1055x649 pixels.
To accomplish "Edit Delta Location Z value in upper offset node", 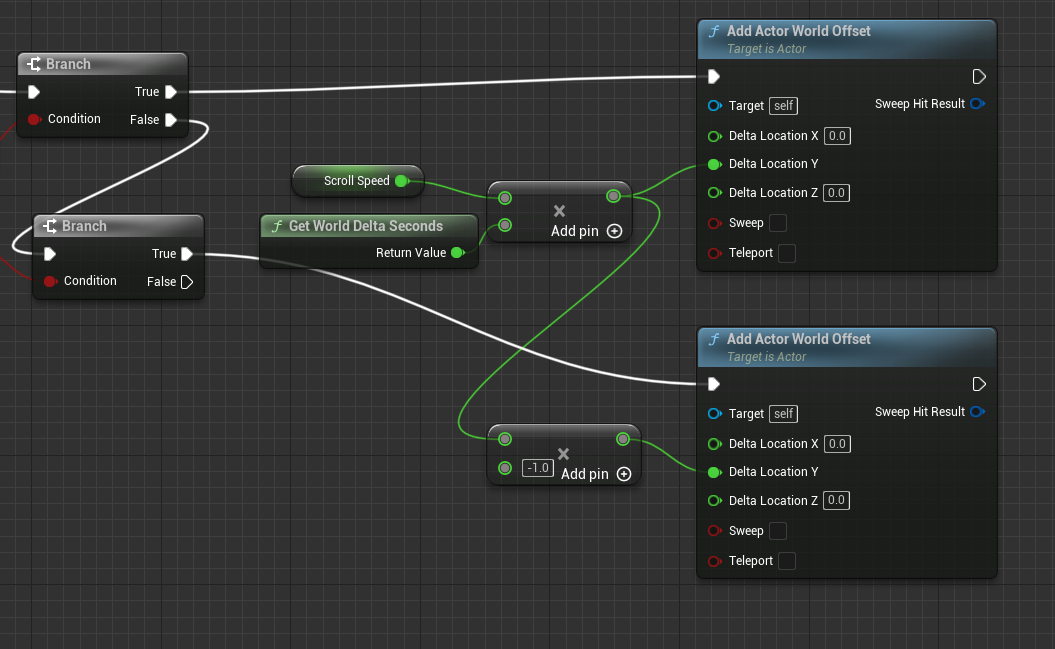I will point(836,193).
